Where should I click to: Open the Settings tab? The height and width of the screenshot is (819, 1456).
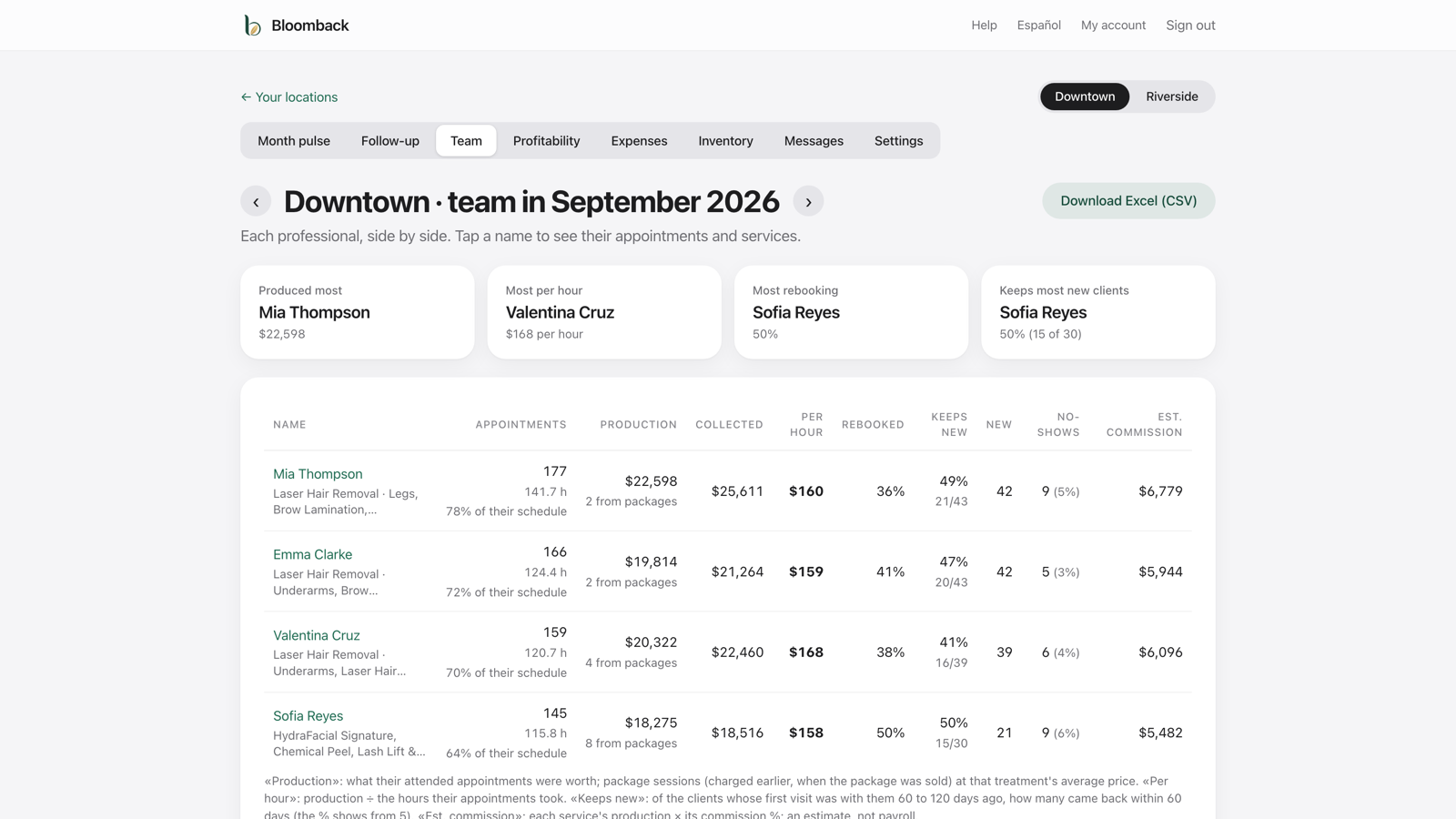point(898,141)
